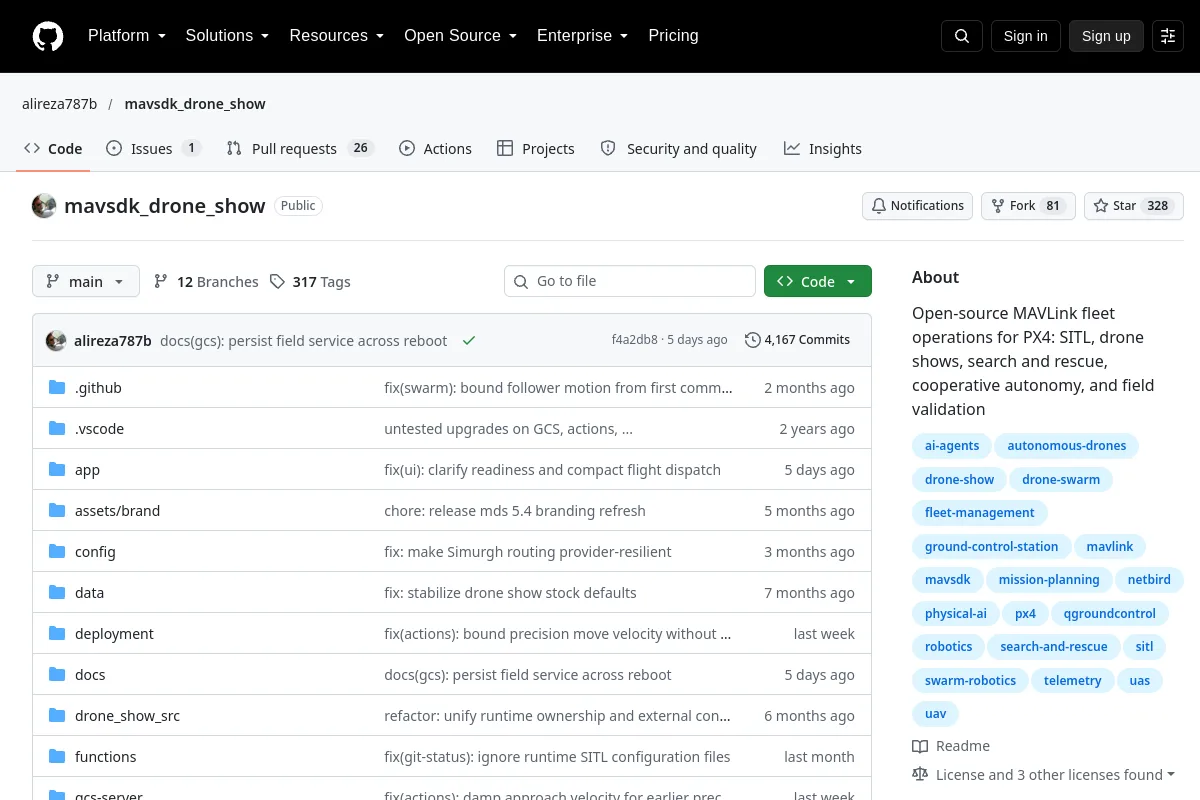
Task: Open the Pricing link in header
Action: click(673, 36)
